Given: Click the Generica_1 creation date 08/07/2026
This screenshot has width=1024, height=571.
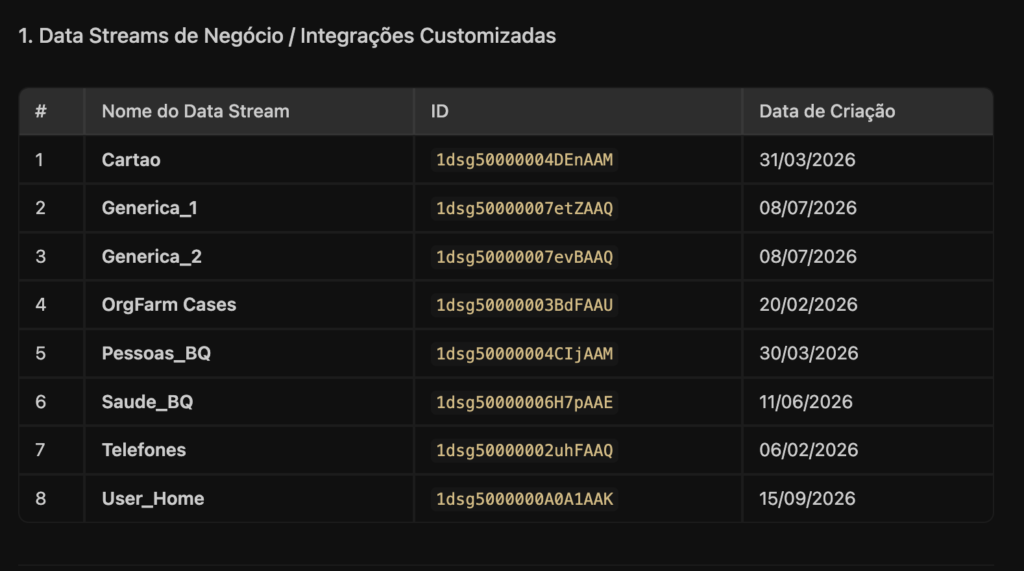Looking at the screenshot, I should (808, 208).
